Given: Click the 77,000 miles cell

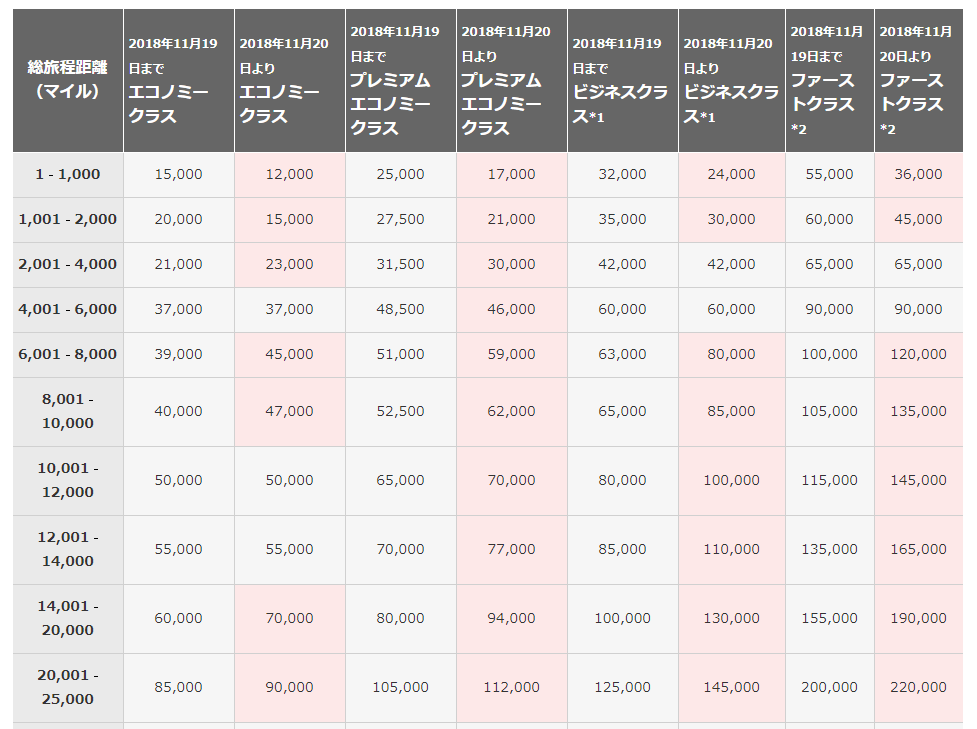Looking at the screenshot, I should point(512,549).
